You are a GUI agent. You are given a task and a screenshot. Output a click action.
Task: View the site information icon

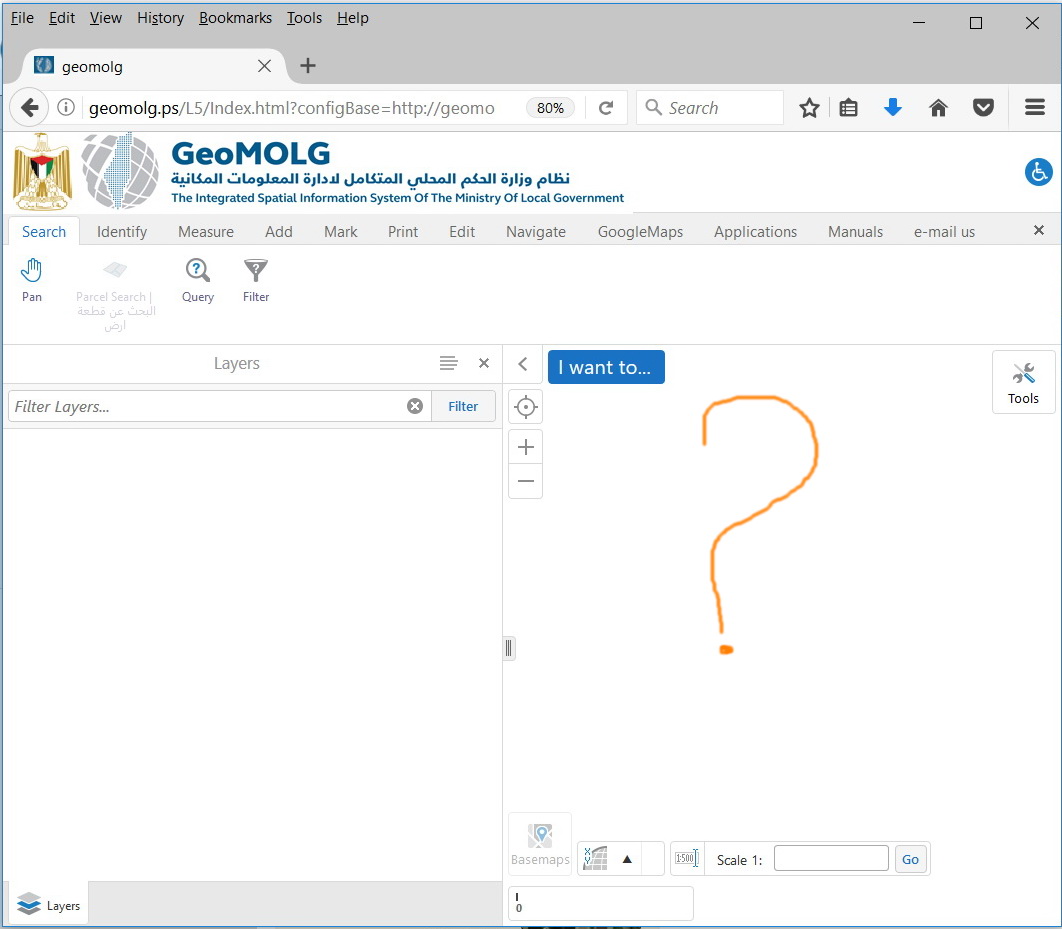66,108
